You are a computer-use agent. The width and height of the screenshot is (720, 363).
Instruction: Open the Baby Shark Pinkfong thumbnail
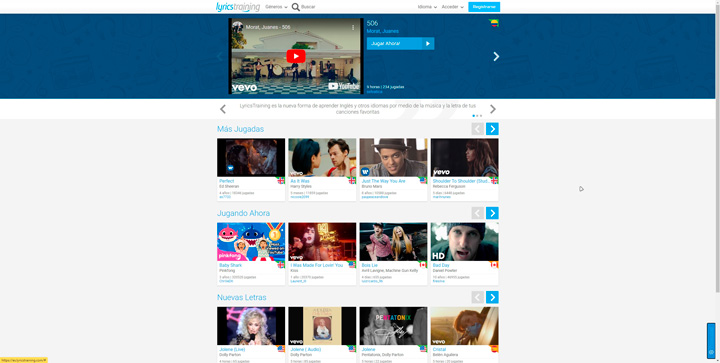click(x=251, y=242)
